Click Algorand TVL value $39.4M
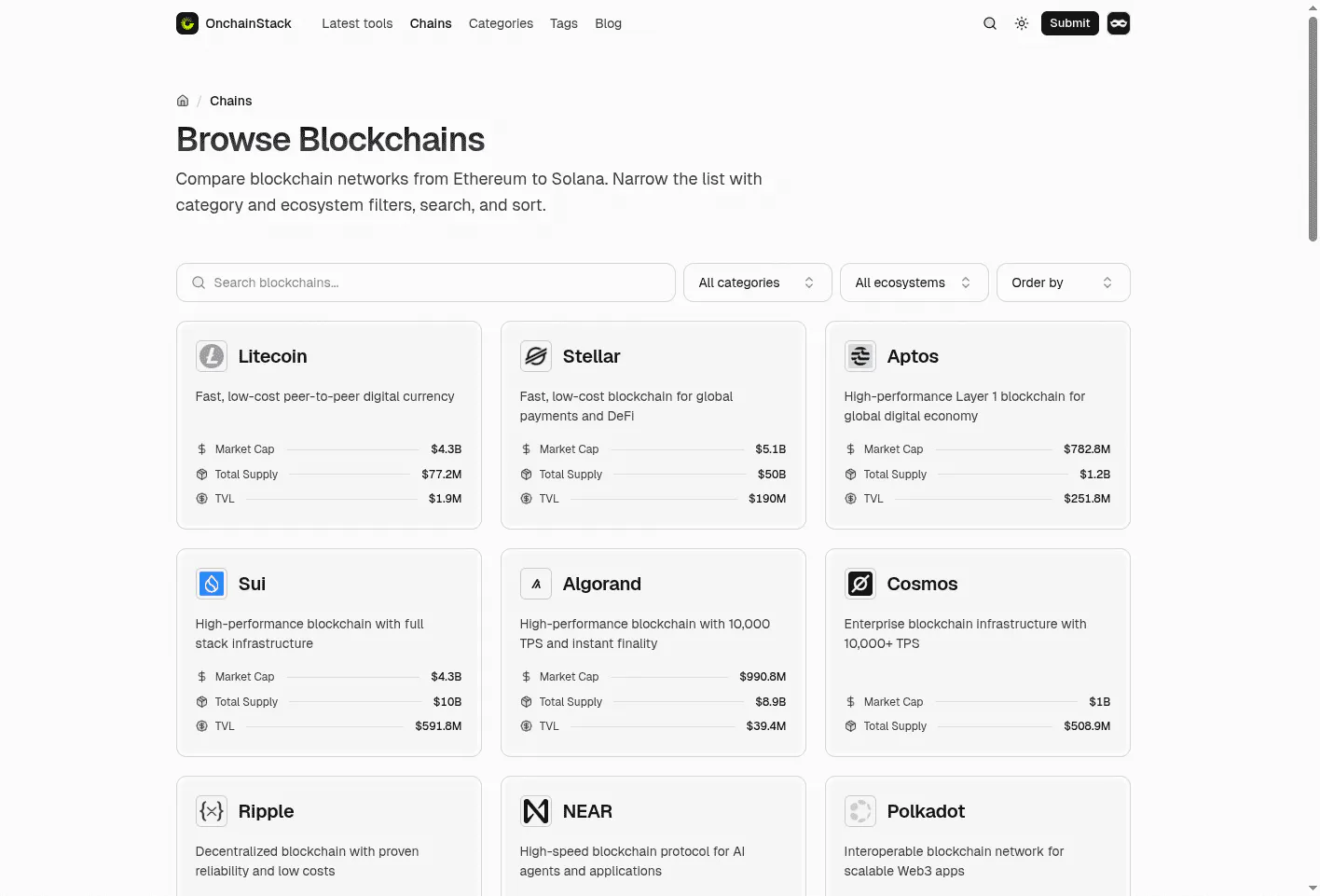1320x896 pixels. click(x=766, y=726)
